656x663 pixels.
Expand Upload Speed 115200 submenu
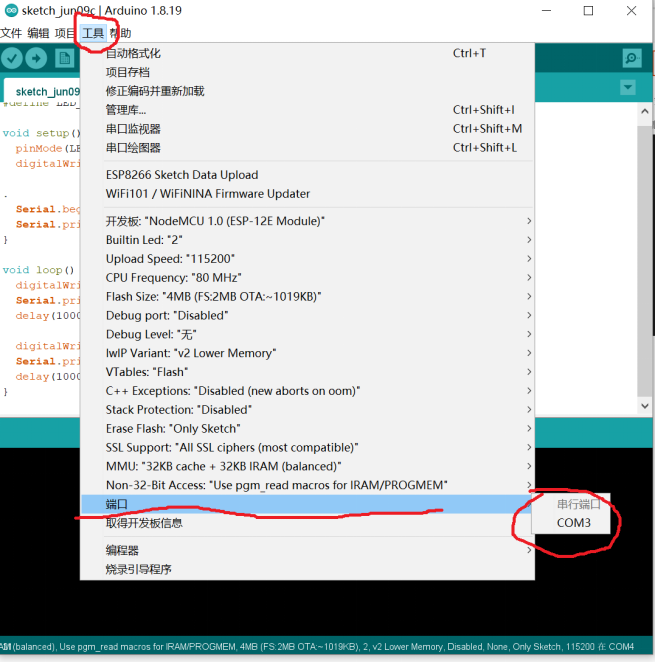(307, 258)
